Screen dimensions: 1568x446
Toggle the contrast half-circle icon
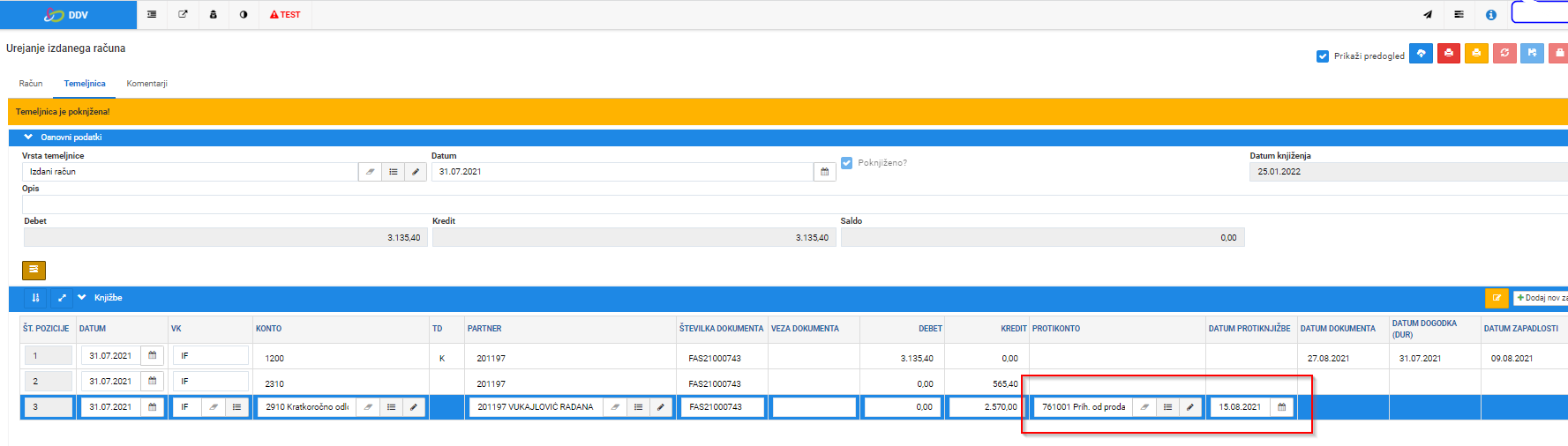244,15
